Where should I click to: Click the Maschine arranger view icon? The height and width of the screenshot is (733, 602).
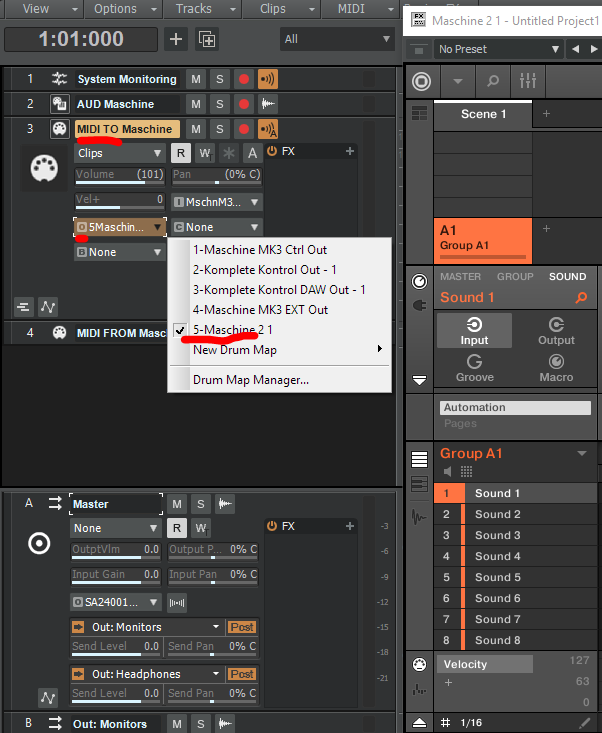(419, 113)
